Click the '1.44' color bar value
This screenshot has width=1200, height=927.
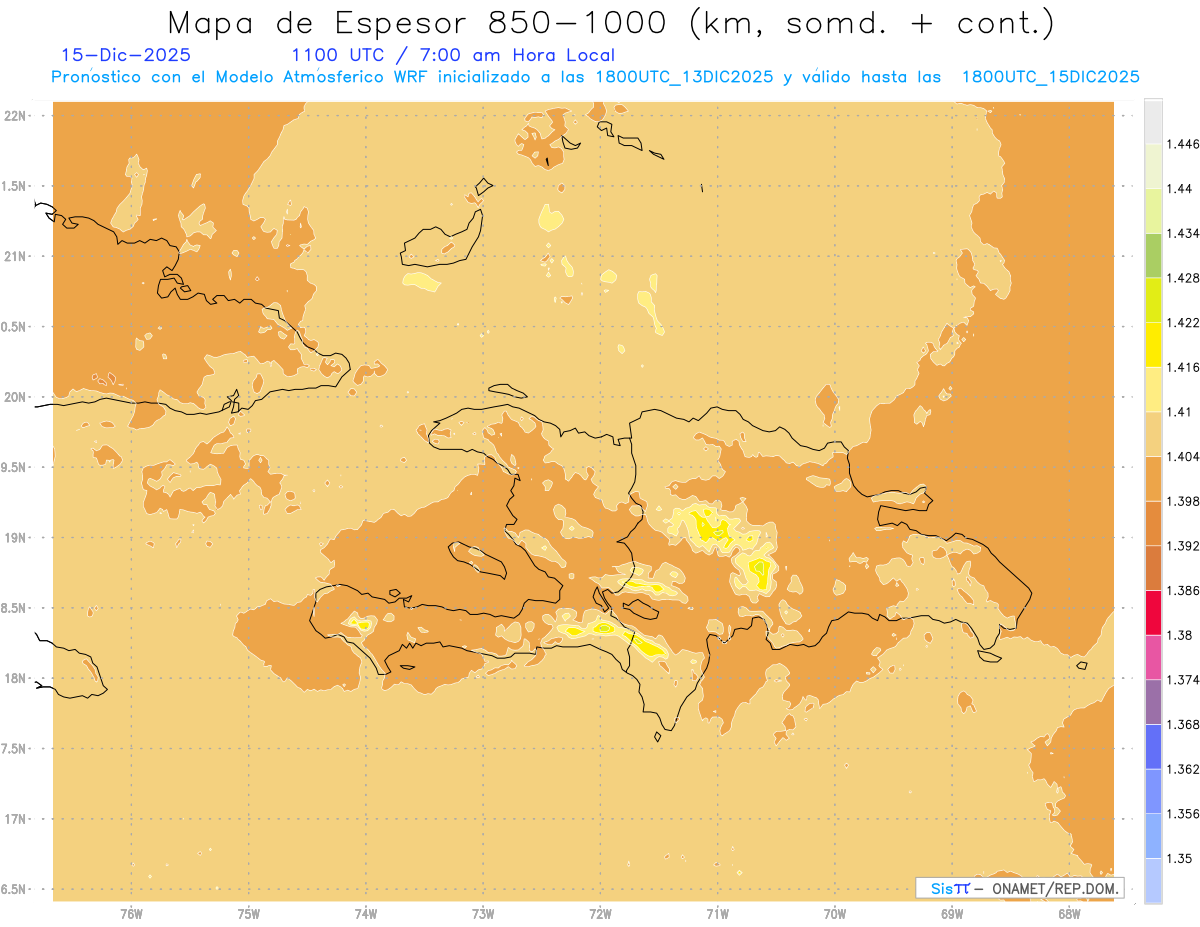[1179, 189]
